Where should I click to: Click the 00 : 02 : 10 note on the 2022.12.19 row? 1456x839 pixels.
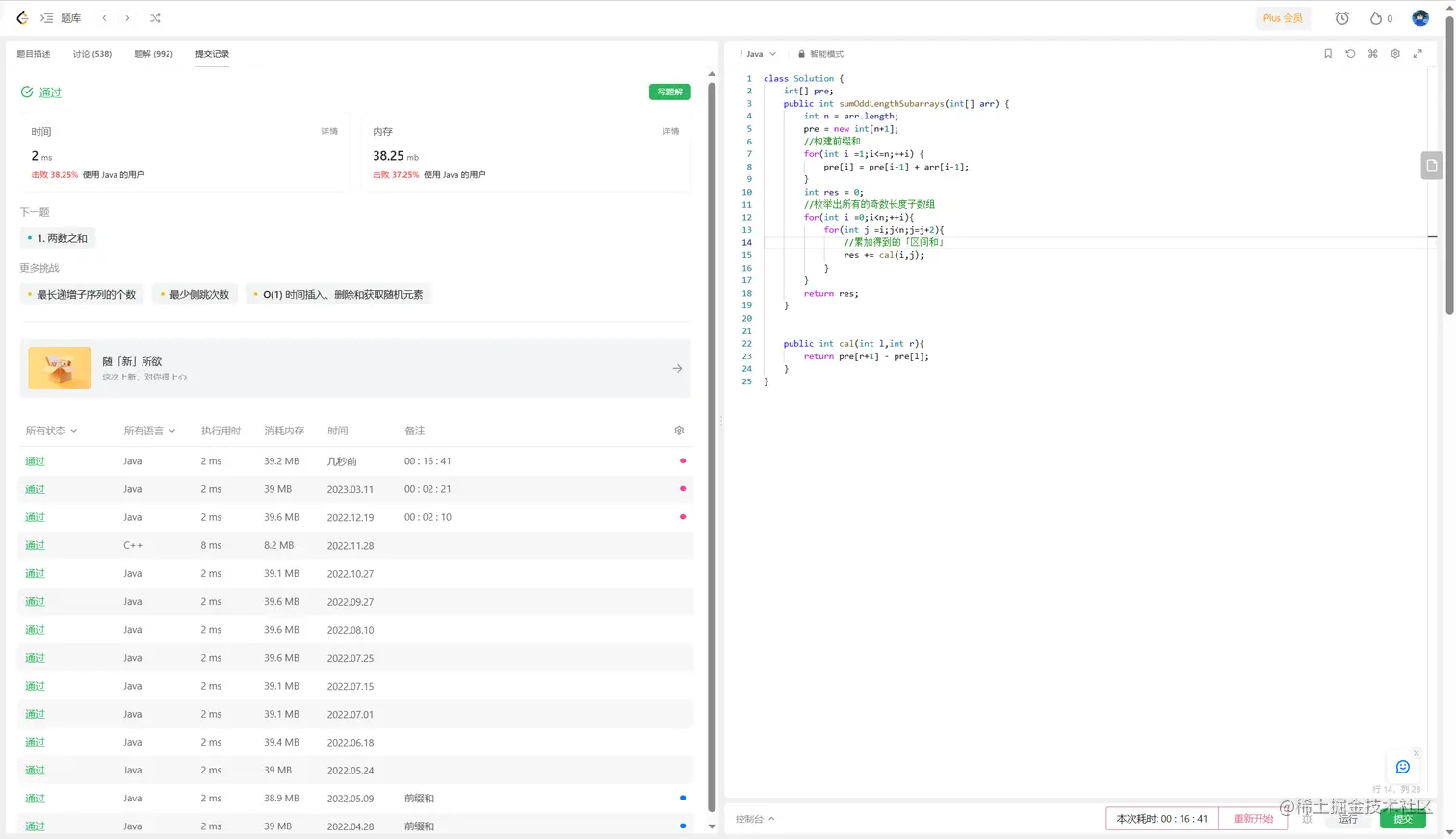pos(428,517)
